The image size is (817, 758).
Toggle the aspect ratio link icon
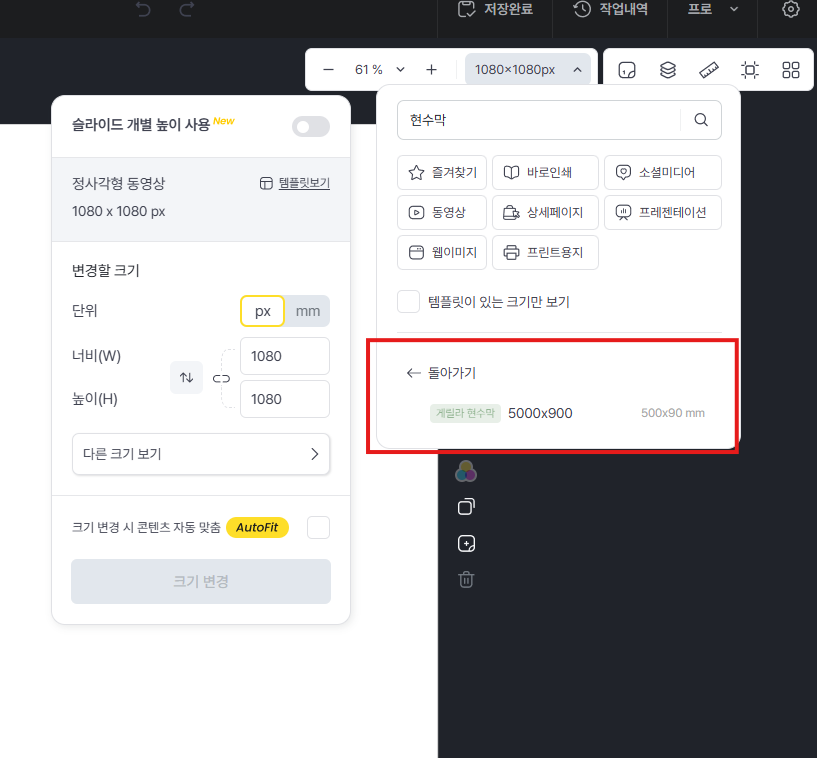click(x=221, y=379)
